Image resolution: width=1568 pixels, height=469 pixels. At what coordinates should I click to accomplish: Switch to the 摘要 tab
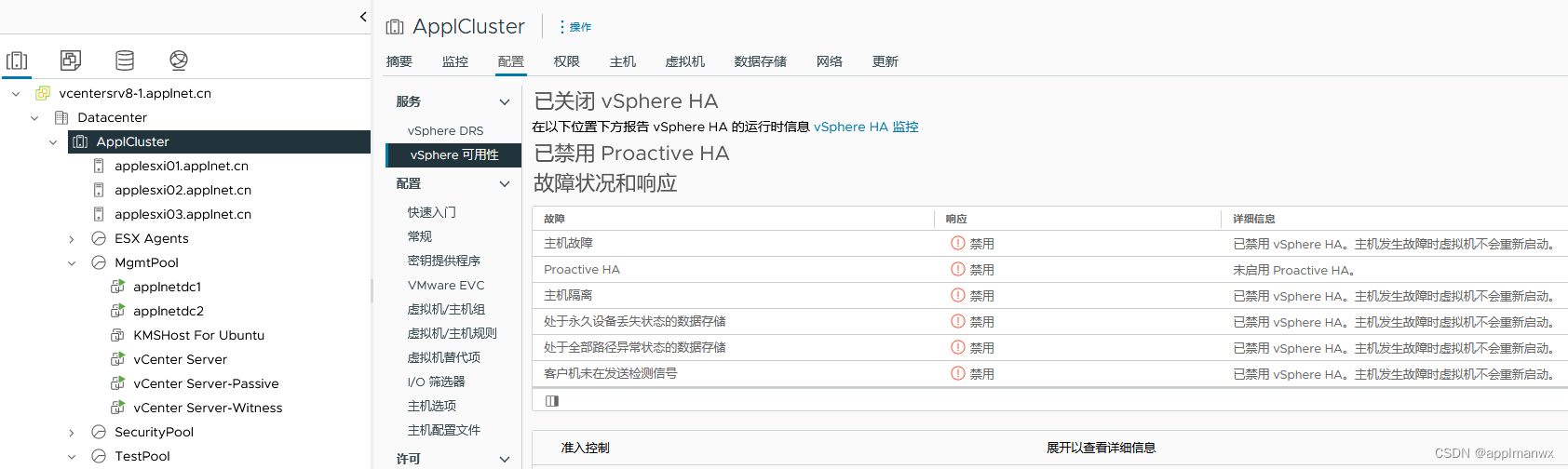click(x=399, y=61)
